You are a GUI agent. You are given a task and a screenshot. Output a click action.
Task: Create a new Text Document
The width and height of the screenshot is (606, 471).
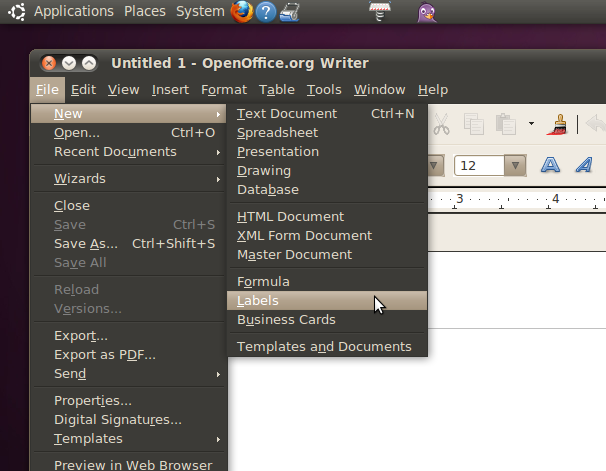pyautogui.click(x=327, y=114)
